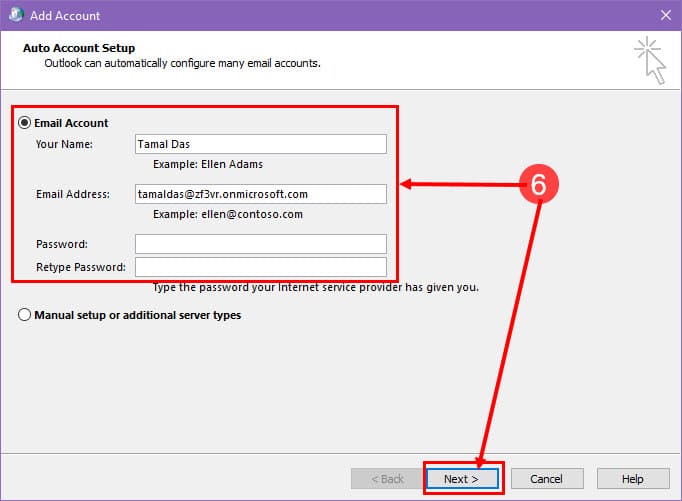Click the 'Email Address:' label
Screen dimensions: 682x501
pyautogui.click(x=73, y=194)
